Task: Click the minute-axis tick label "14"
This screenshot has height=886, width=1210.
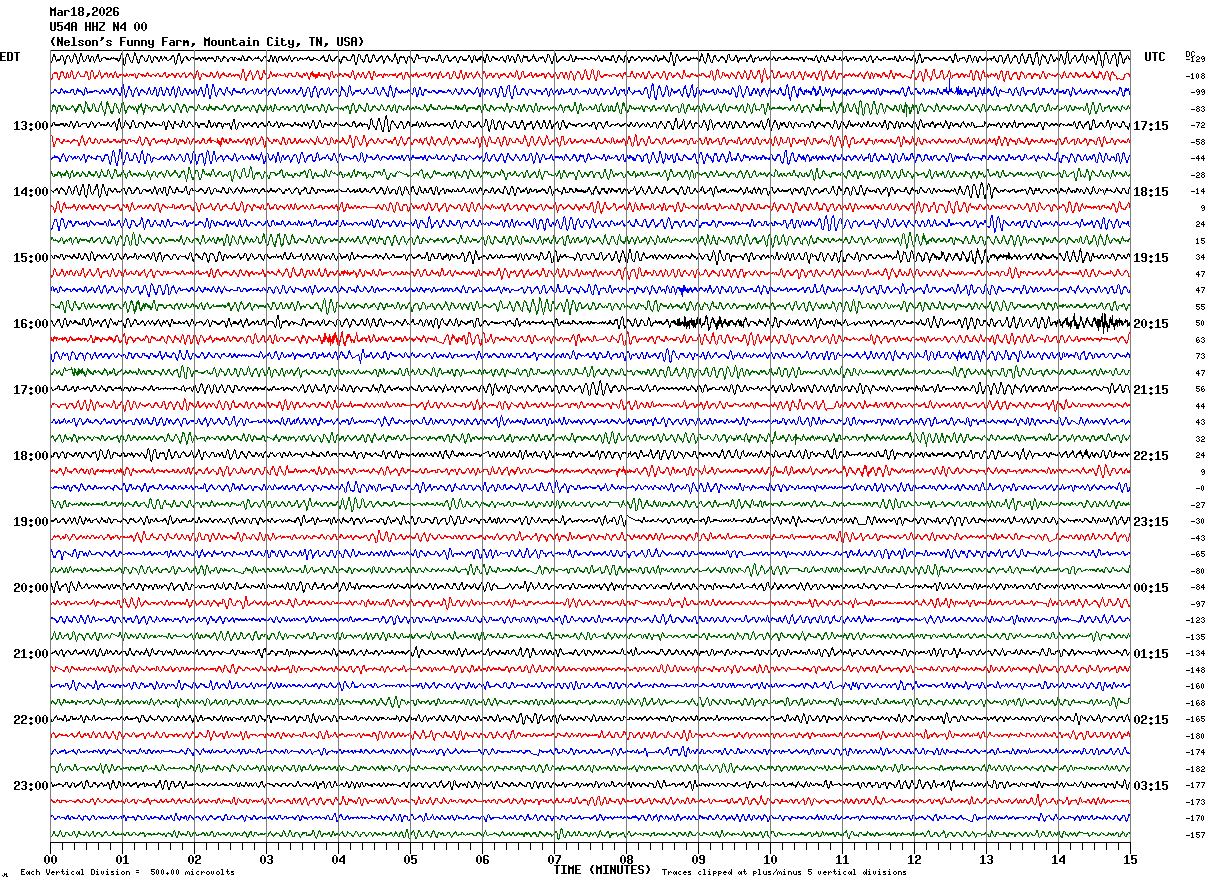Action: (x=1058, y=859)
